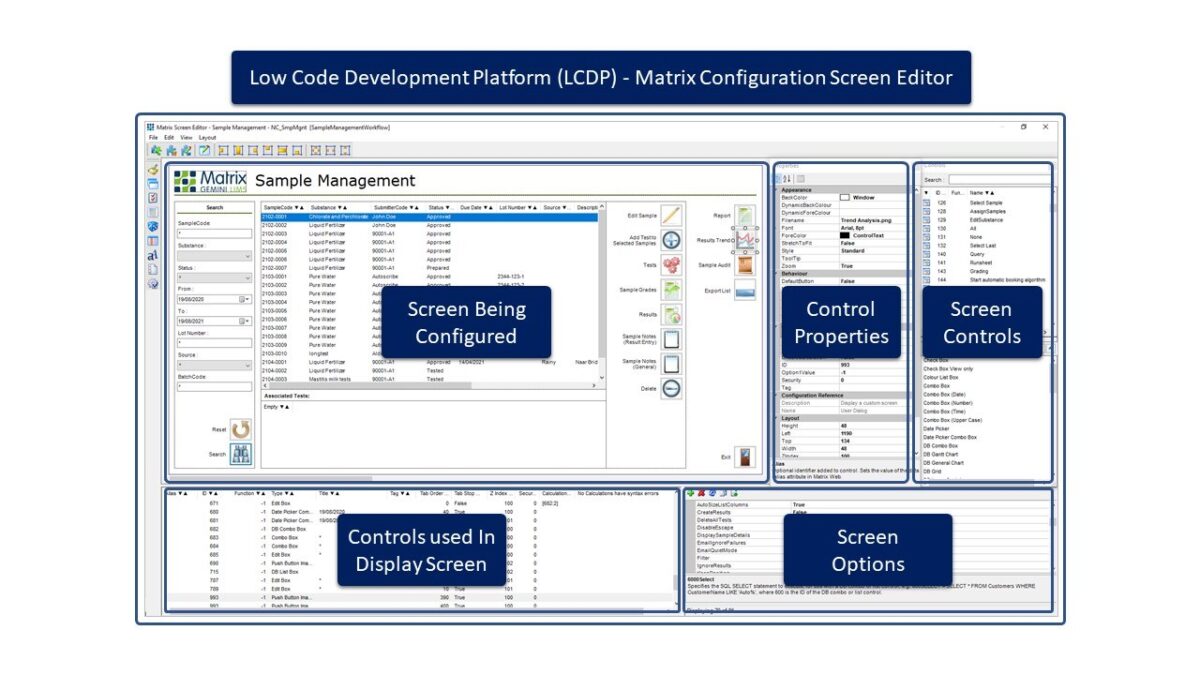Image resolution: width=1200 pixels, height=675 pixels.
Task: Click the Delete sample icon
Action: (x=672, y=387)
